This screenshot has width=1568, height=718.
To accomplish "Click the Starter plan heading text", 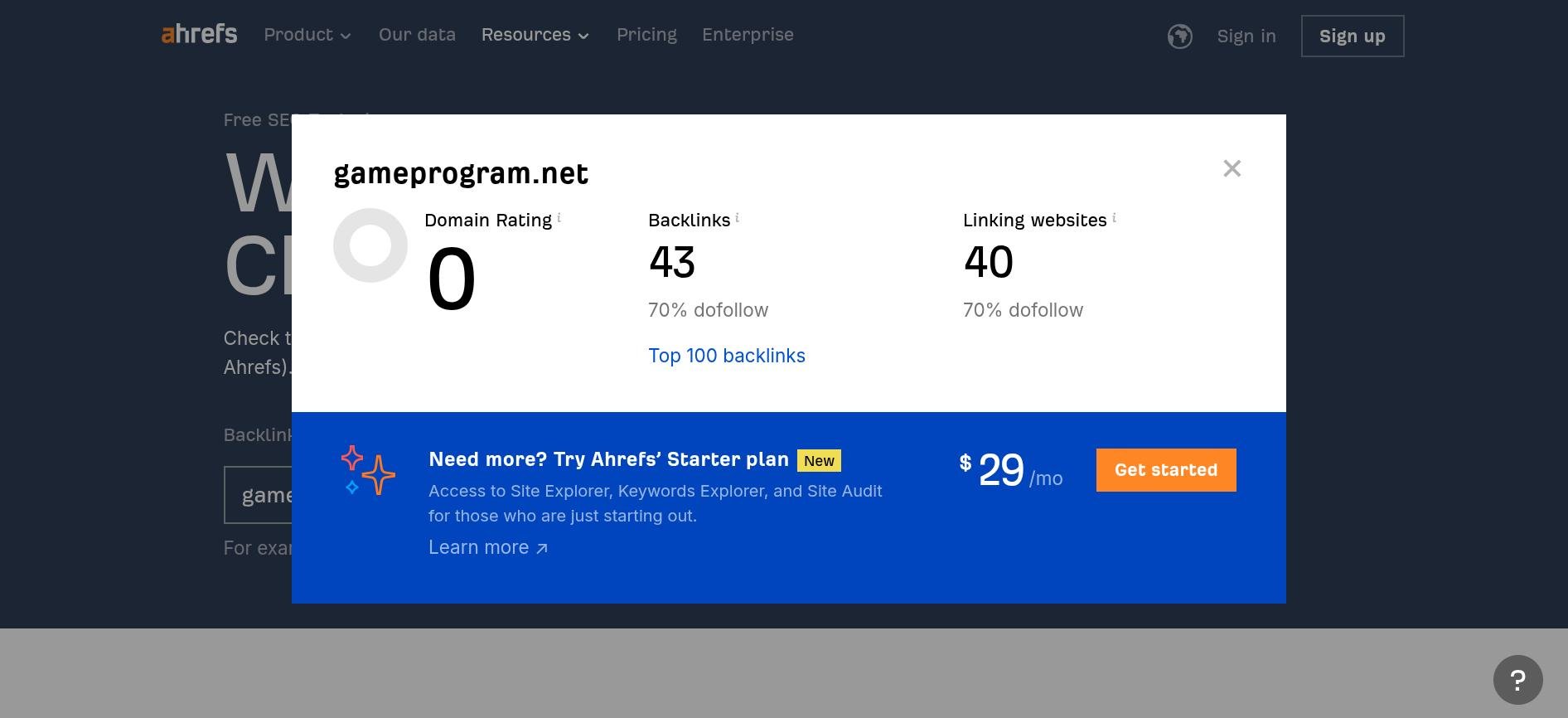I will [x=608, y=459].
